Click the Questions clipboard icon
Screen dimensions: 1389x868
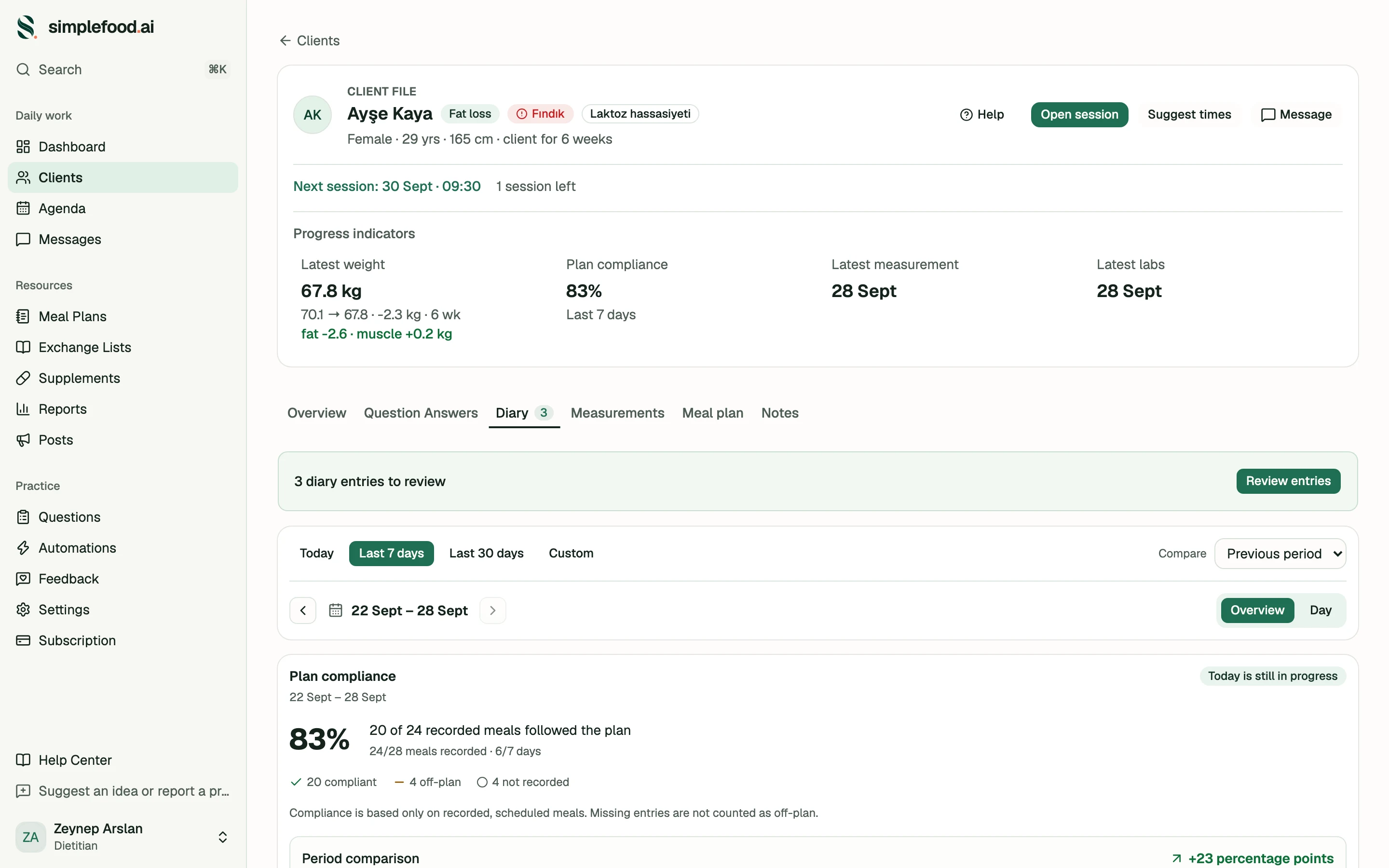coord(23,517)
